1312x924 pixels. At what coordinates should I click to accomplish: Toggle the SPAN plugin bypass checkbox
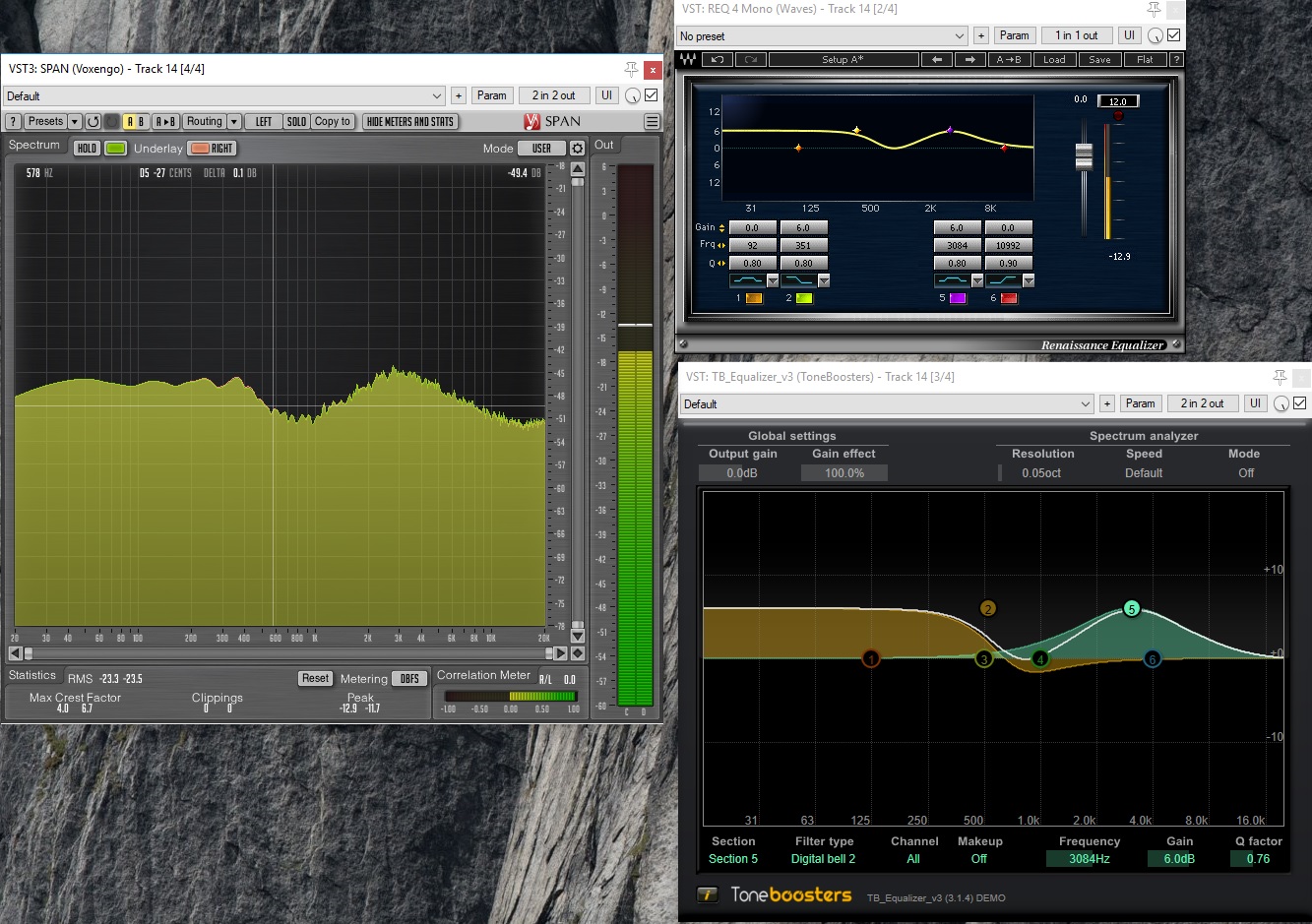(x=651, y=95)
